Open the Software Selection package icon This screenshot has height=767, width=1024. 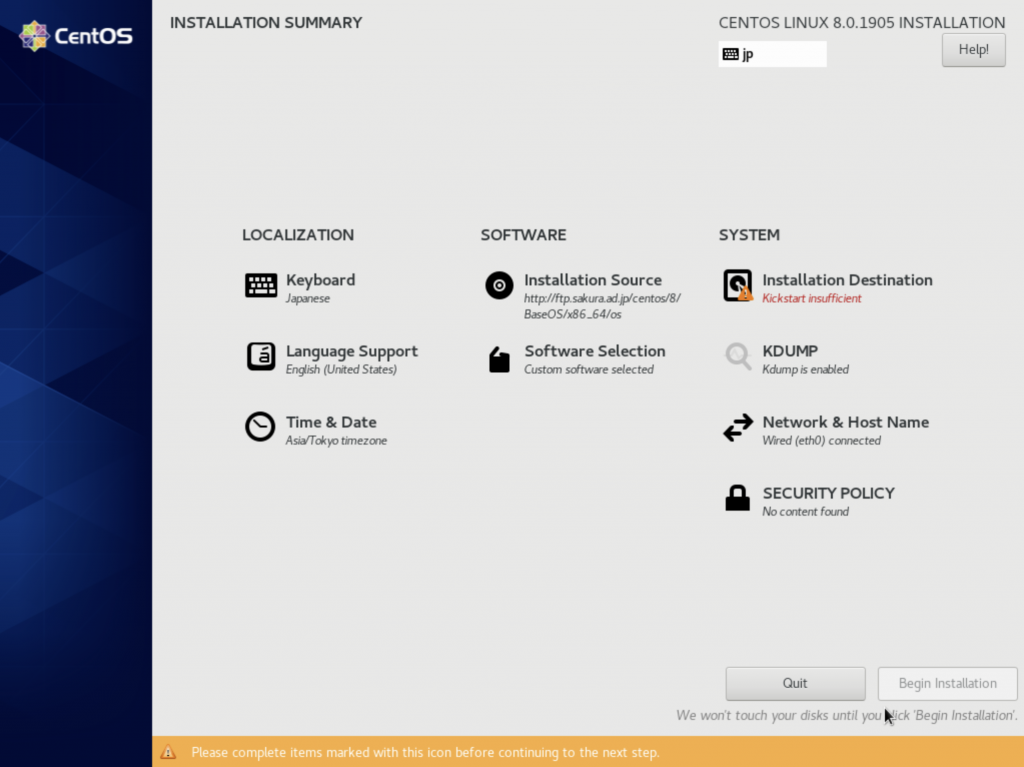pos(499,359)
